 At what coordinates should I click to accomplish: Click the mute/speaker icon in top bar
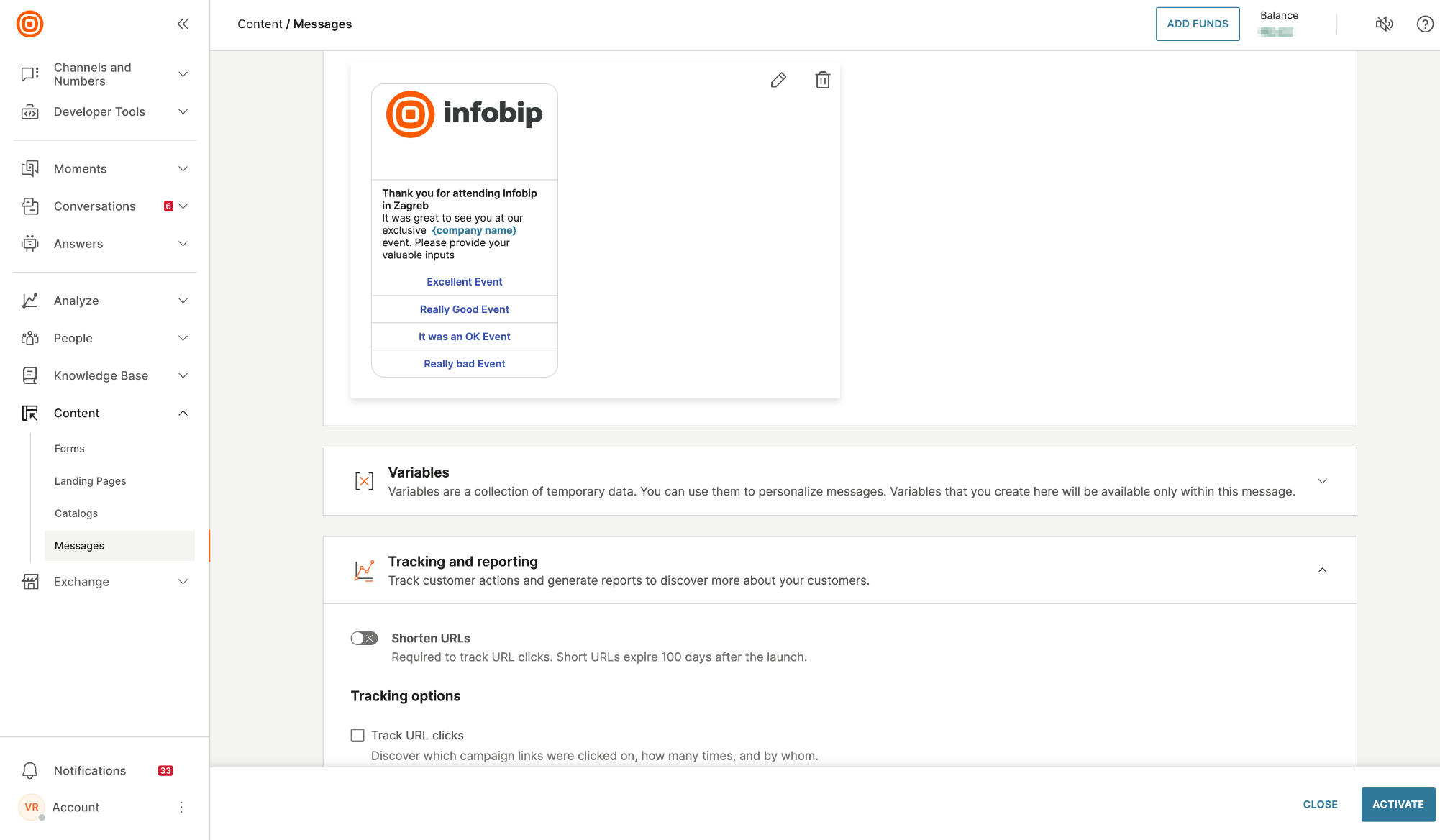coord(1384,24)
